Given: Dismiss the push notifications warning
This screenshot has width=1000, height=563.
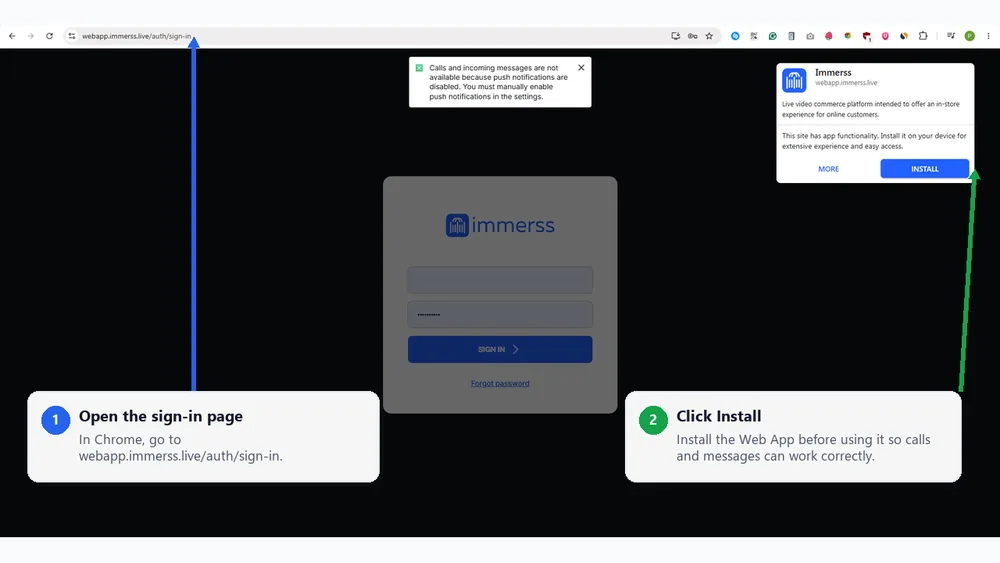Looking at the screenshot, I should coord(581,68).
